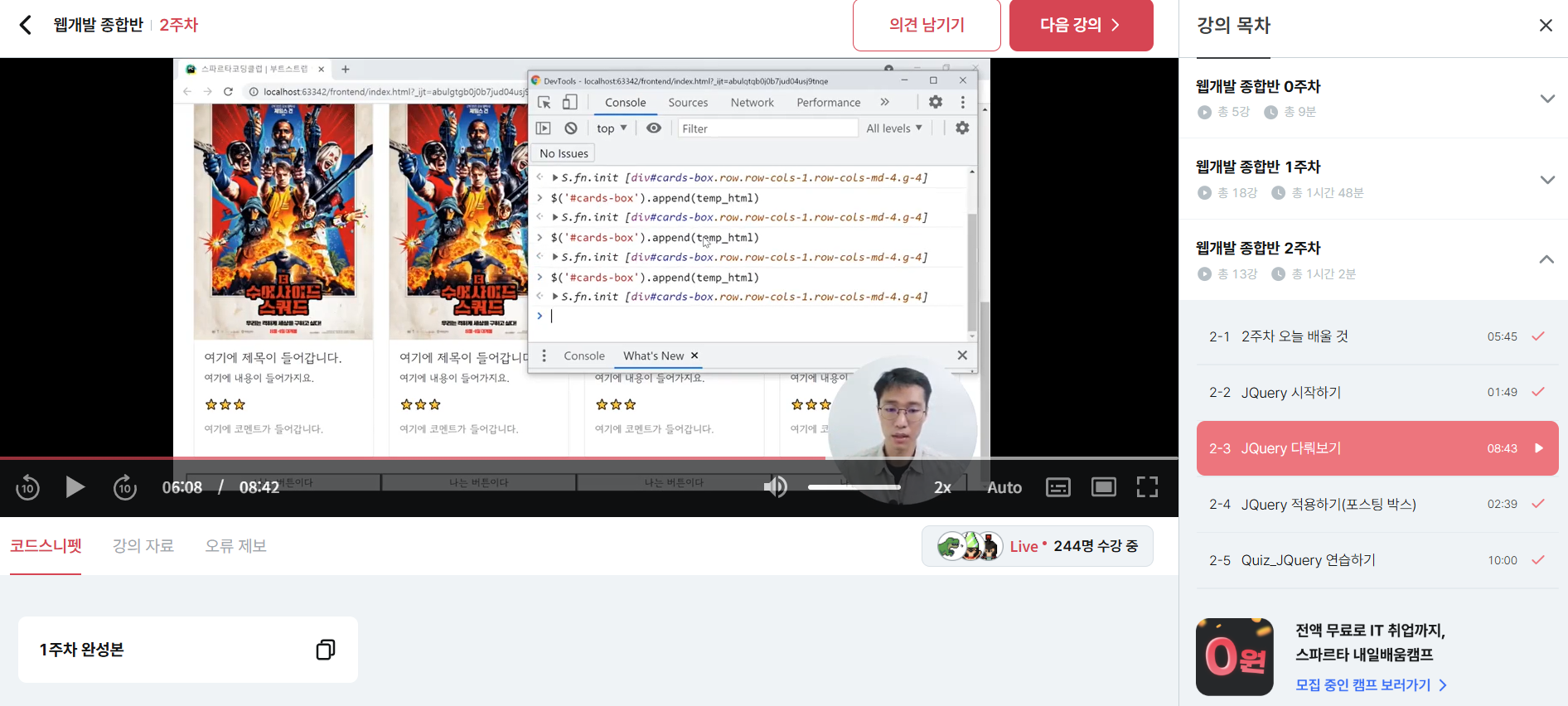
Task: Play the lecture video
Action: tap(75, 487)
